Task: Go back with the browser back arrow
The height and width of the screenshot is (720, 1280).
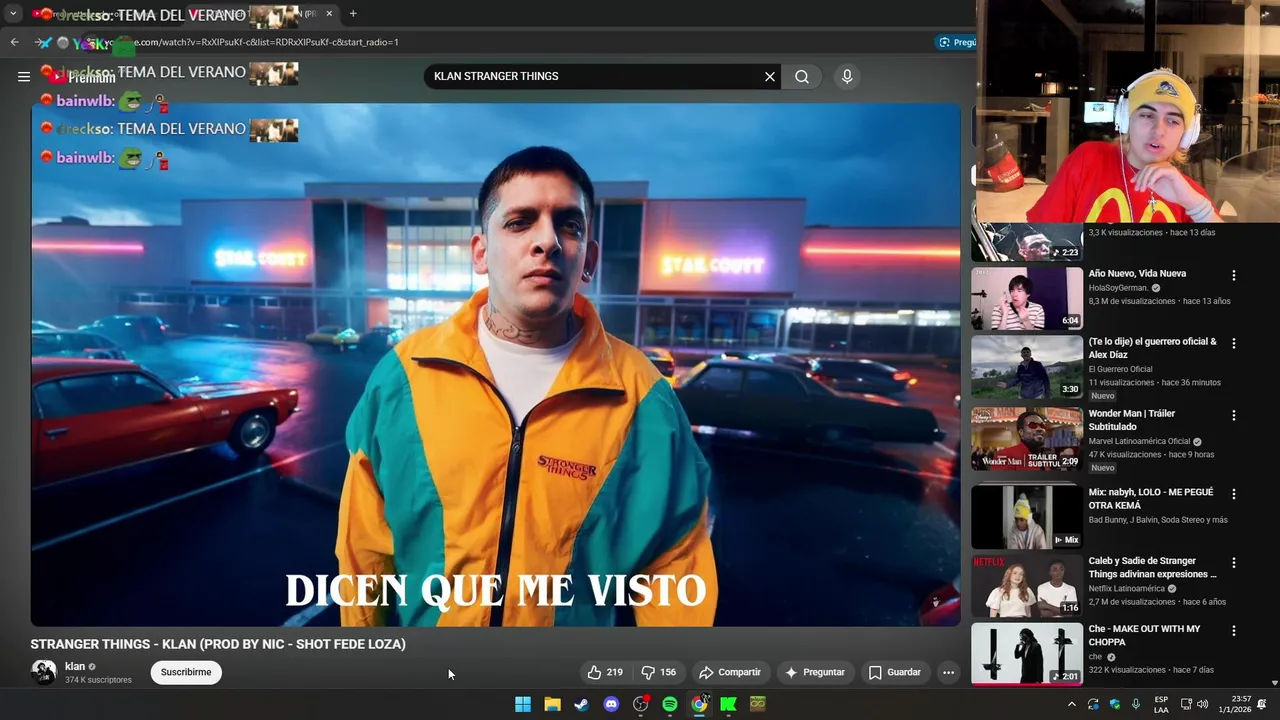Action: pyautogui.click(x=14, y=42)
